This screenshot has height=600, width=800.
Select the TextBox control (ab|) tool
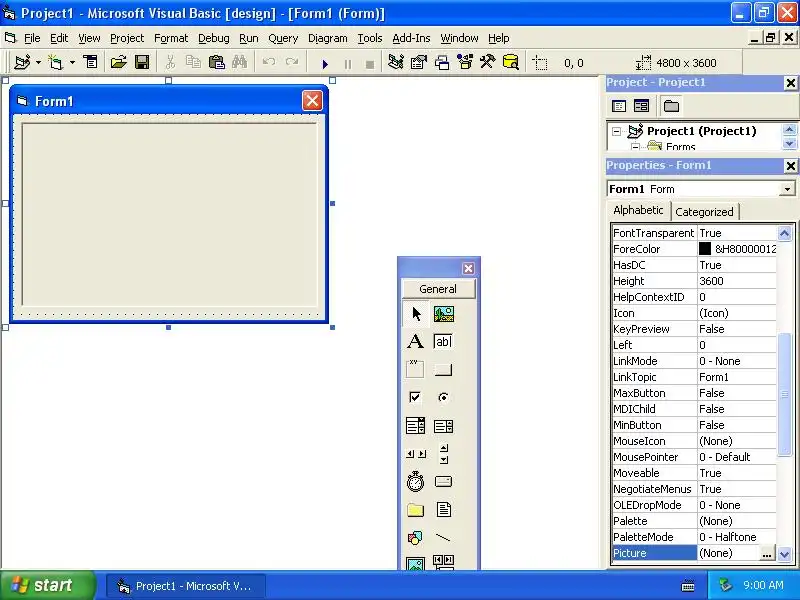(443, 341)
